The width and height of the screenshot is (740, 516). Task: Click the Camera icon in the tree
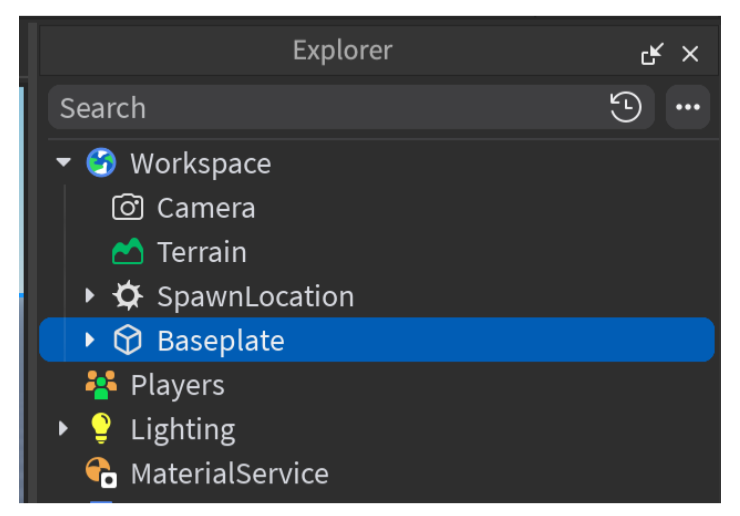click(x=127, y=208)
